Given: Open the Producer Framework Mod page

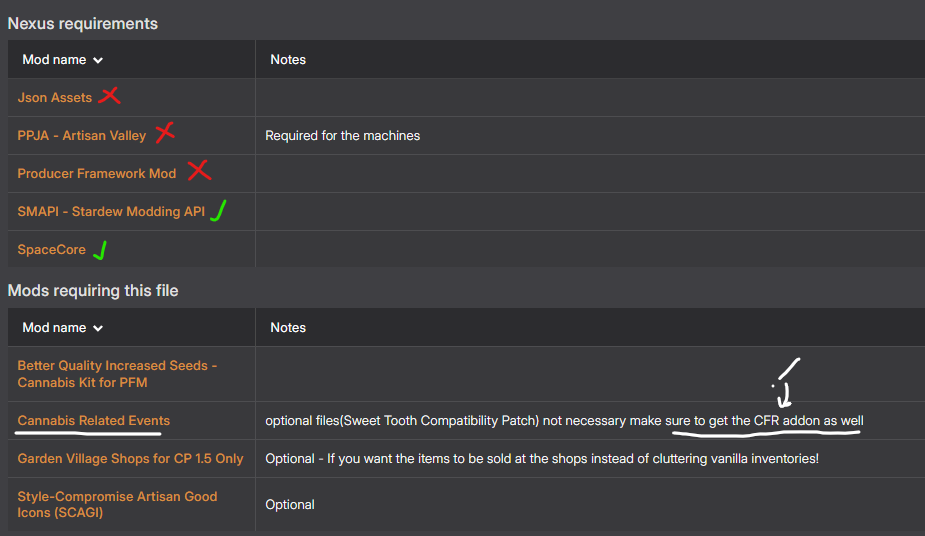Looking at the screenshot, I should click(x=97, y=174).
